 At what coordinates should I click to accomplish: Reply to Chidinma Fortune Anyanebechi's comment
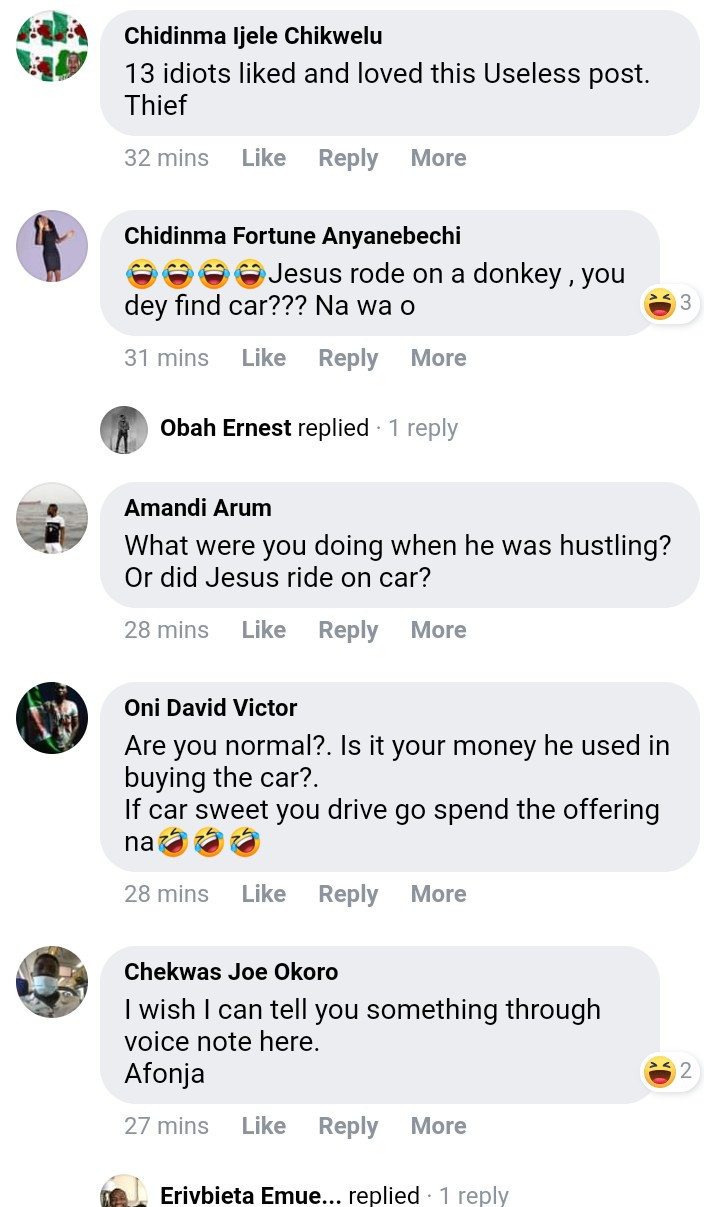coord(348,358)
